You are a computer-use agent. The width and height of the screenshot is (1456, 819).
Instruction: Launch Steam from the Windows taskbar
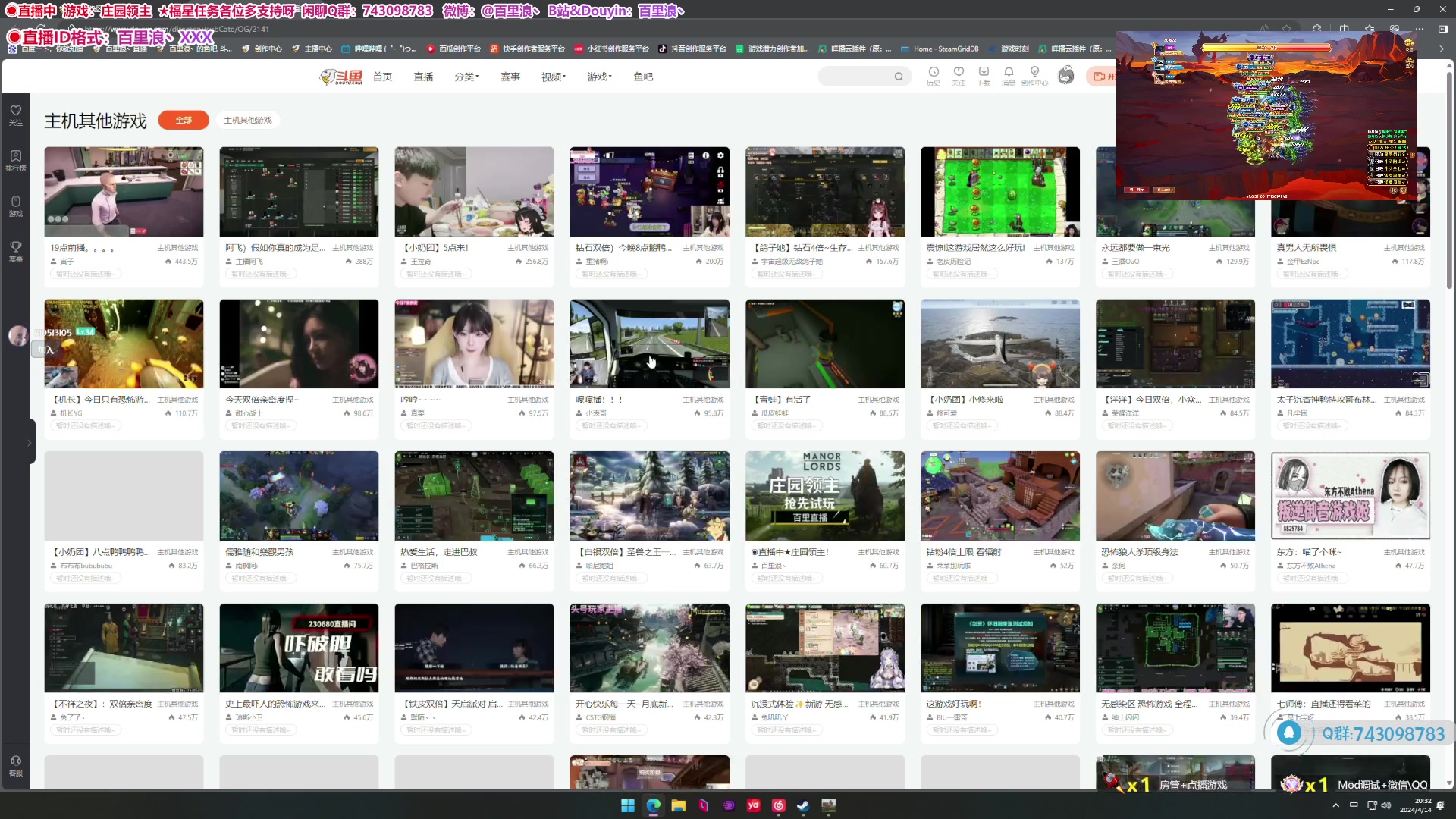(x=803, y=805)
